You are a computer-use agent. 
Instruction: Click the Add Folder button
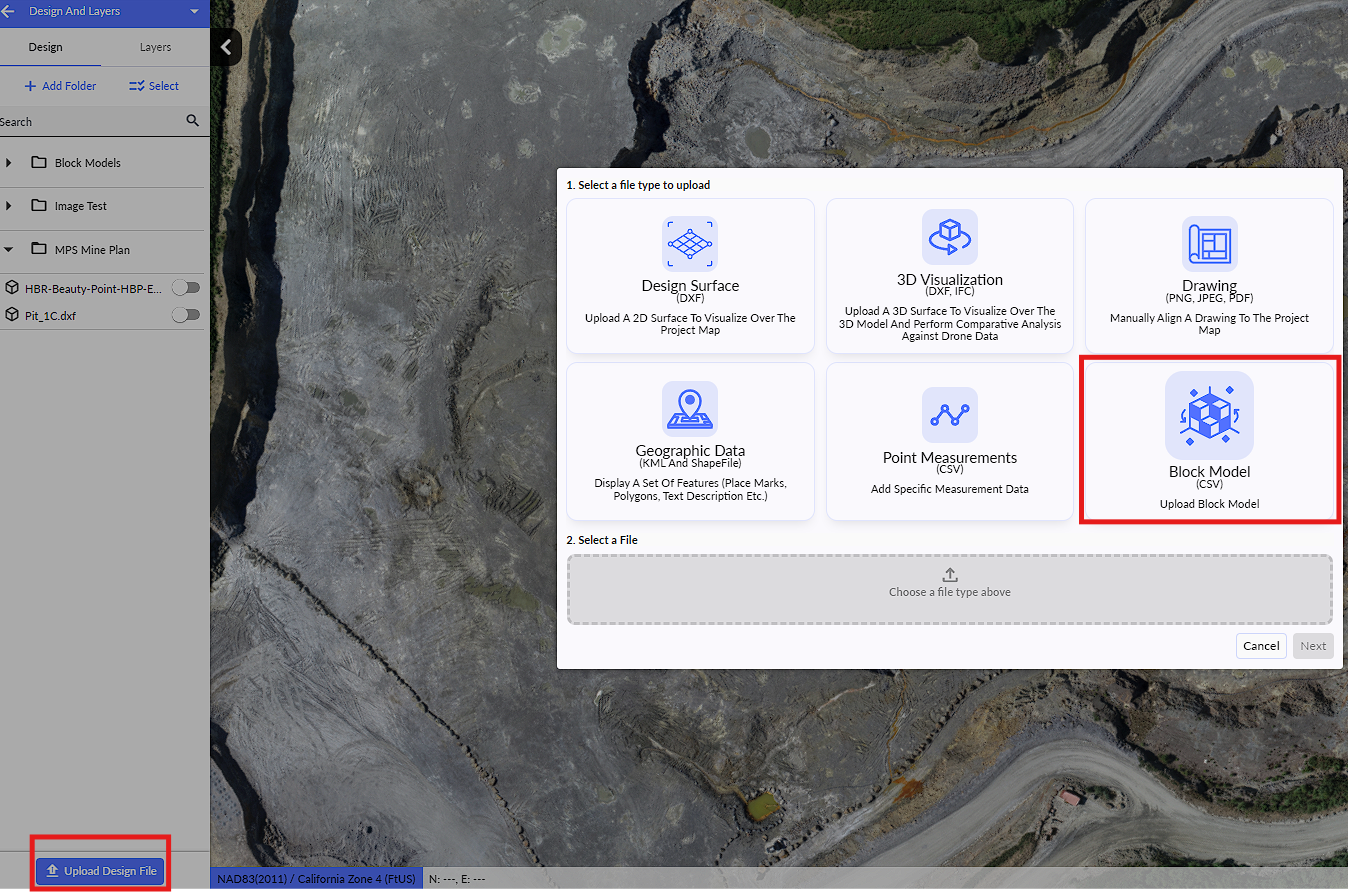click(x=60, y=86)
